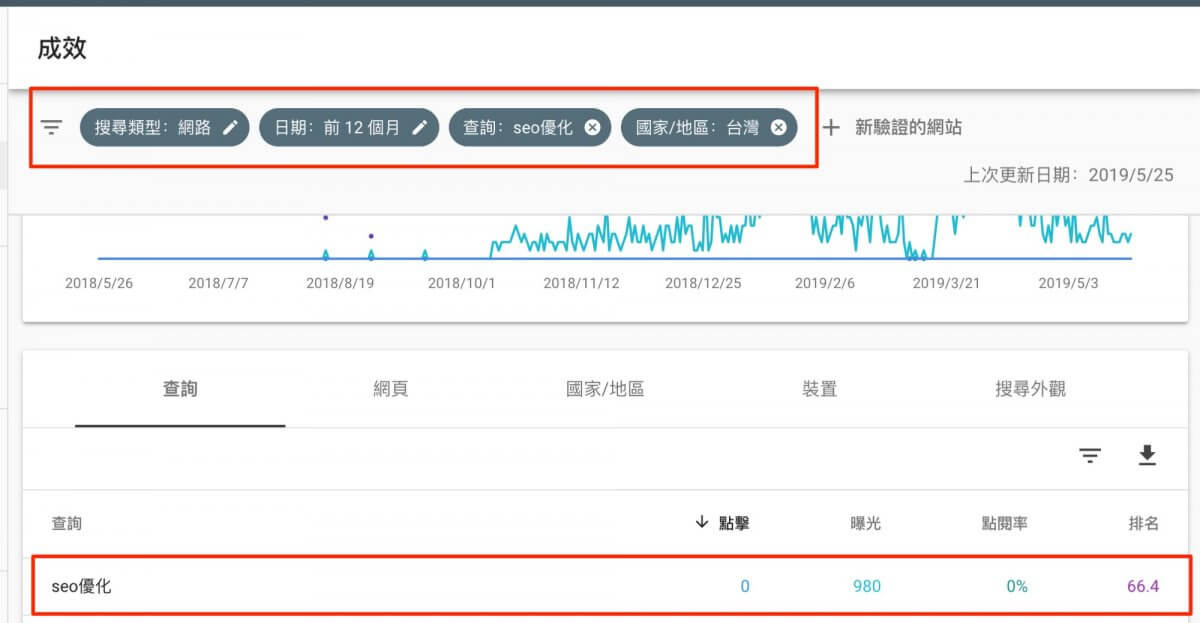The image size is (1200, 623).
Task: Click pencil icon on 日期: 前 12 個月 chip
Action: point(420,128)
